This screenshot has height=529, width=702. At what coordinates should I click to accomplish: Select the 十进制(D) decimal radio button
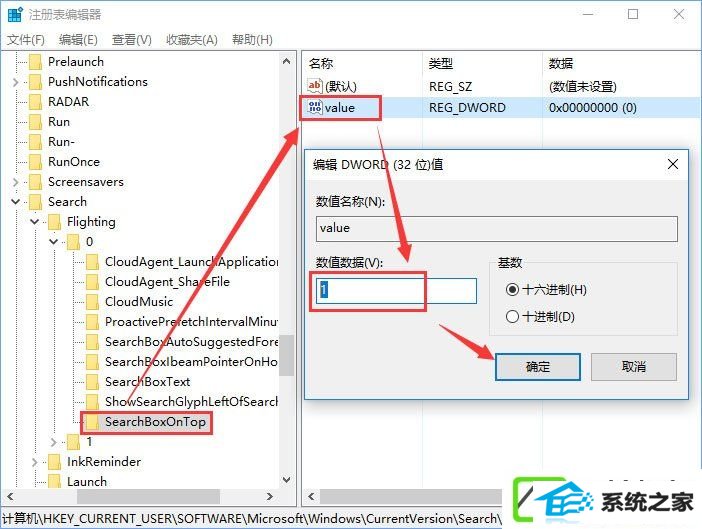512,317
